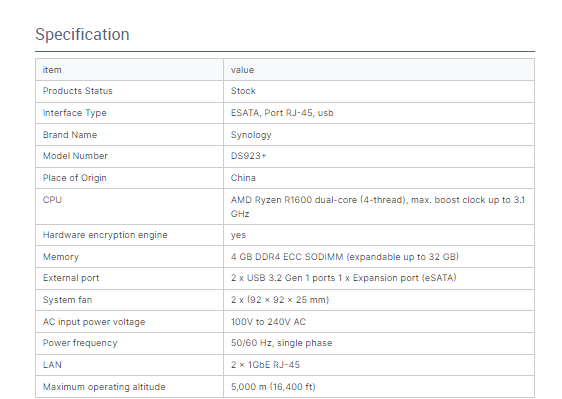The height and width of the screenshot is (399, 562).
Task: Select the 'China' origin value
Action: [x=243, y=178]
